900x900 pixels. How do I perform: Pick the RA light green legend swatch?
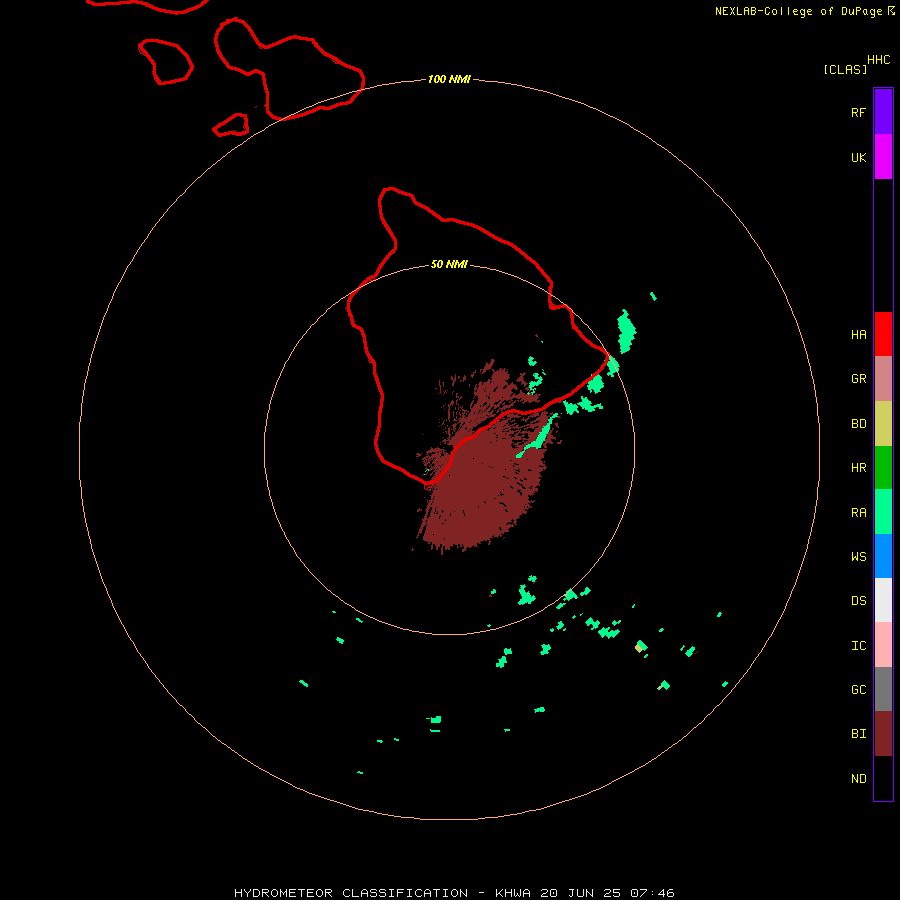tap(883, 512)
